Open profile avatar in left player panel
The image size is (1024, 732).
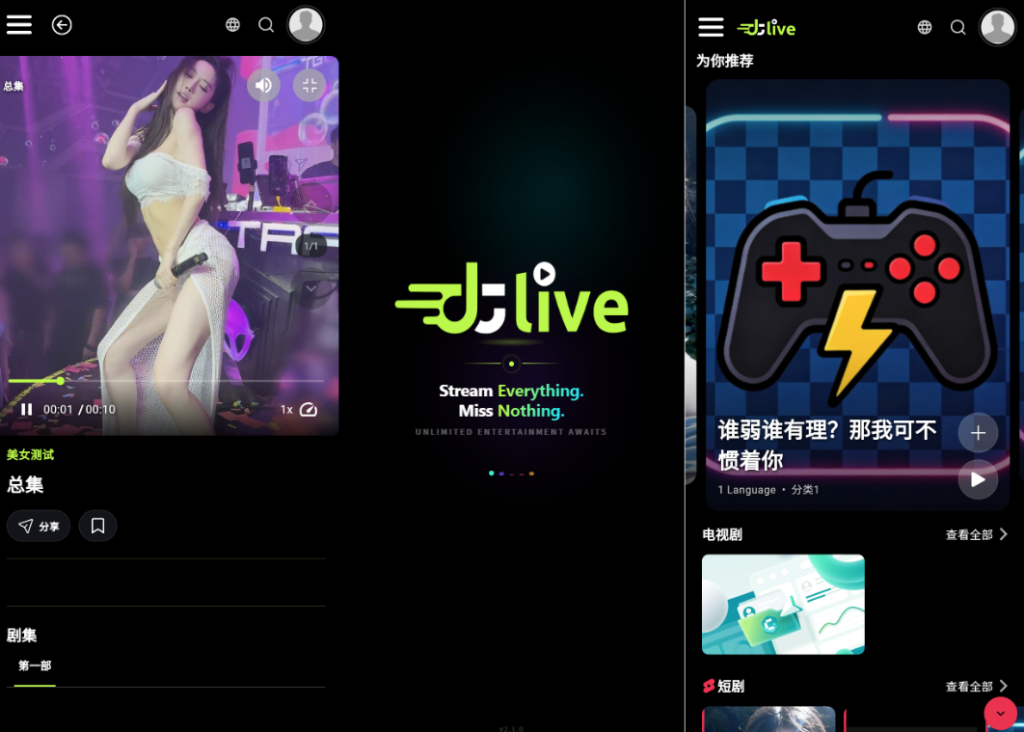306,24
